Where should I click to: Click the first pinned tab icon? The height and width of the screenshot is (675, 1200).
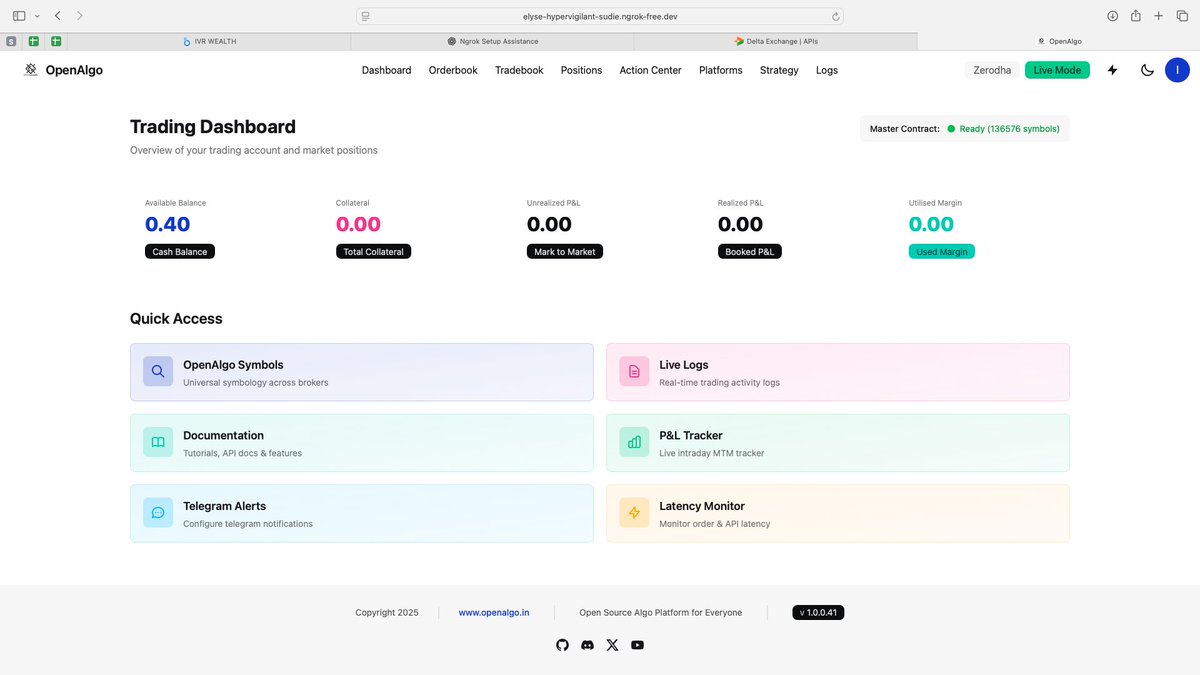pos(11,41)
